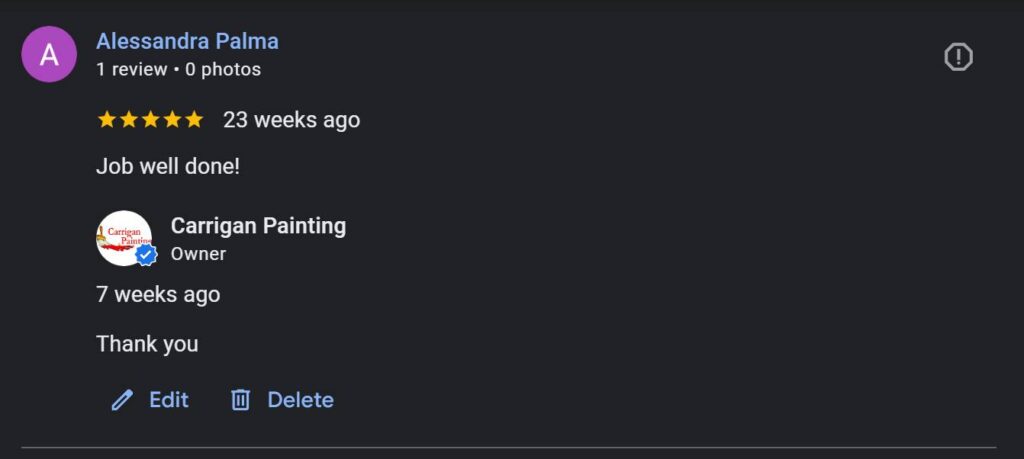Click the pencil icon beside Edit
1024x459 pixels.
click(122, 401)
